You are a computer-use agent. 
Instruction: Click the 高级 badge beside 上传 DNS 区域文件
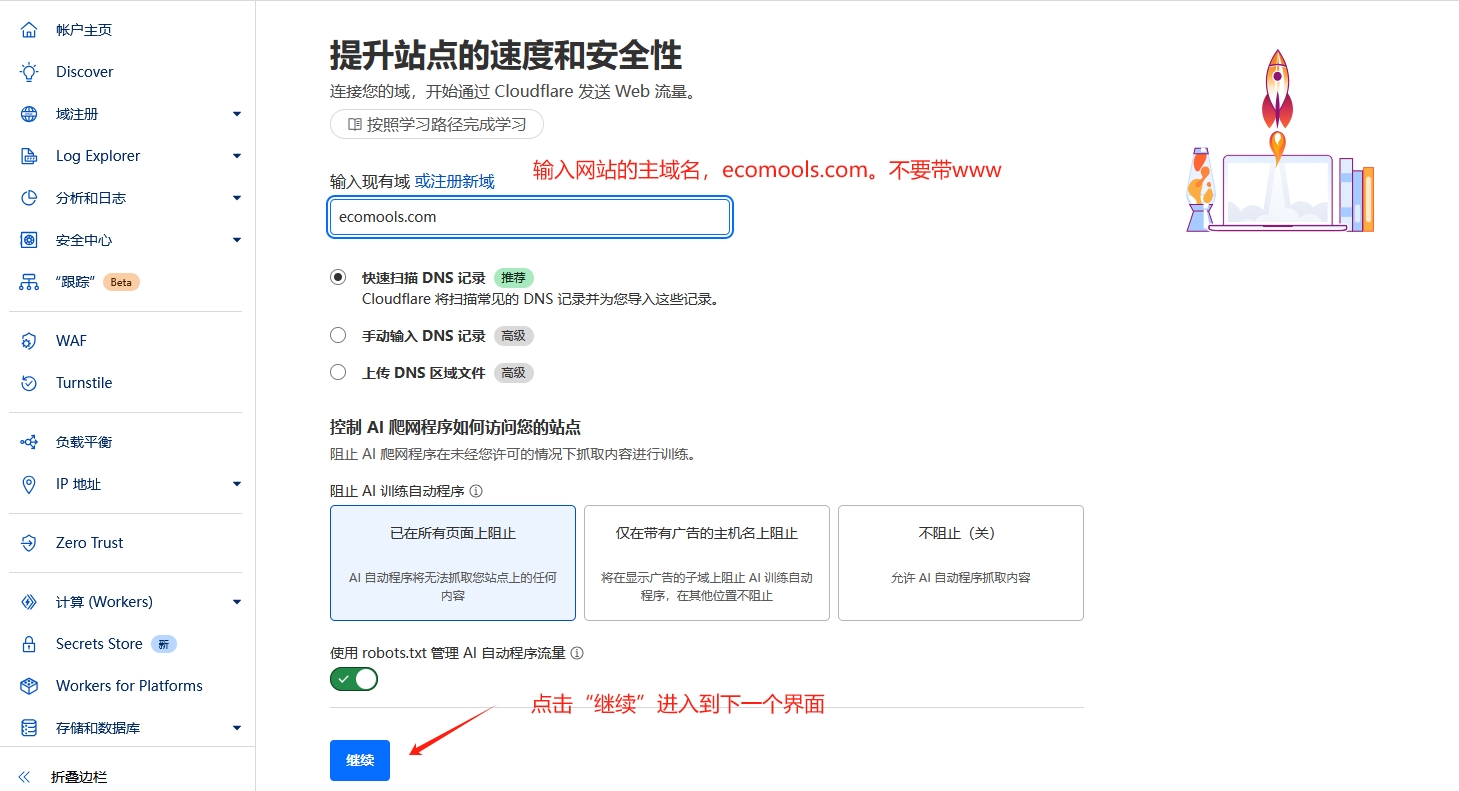(x=514, y=373)
